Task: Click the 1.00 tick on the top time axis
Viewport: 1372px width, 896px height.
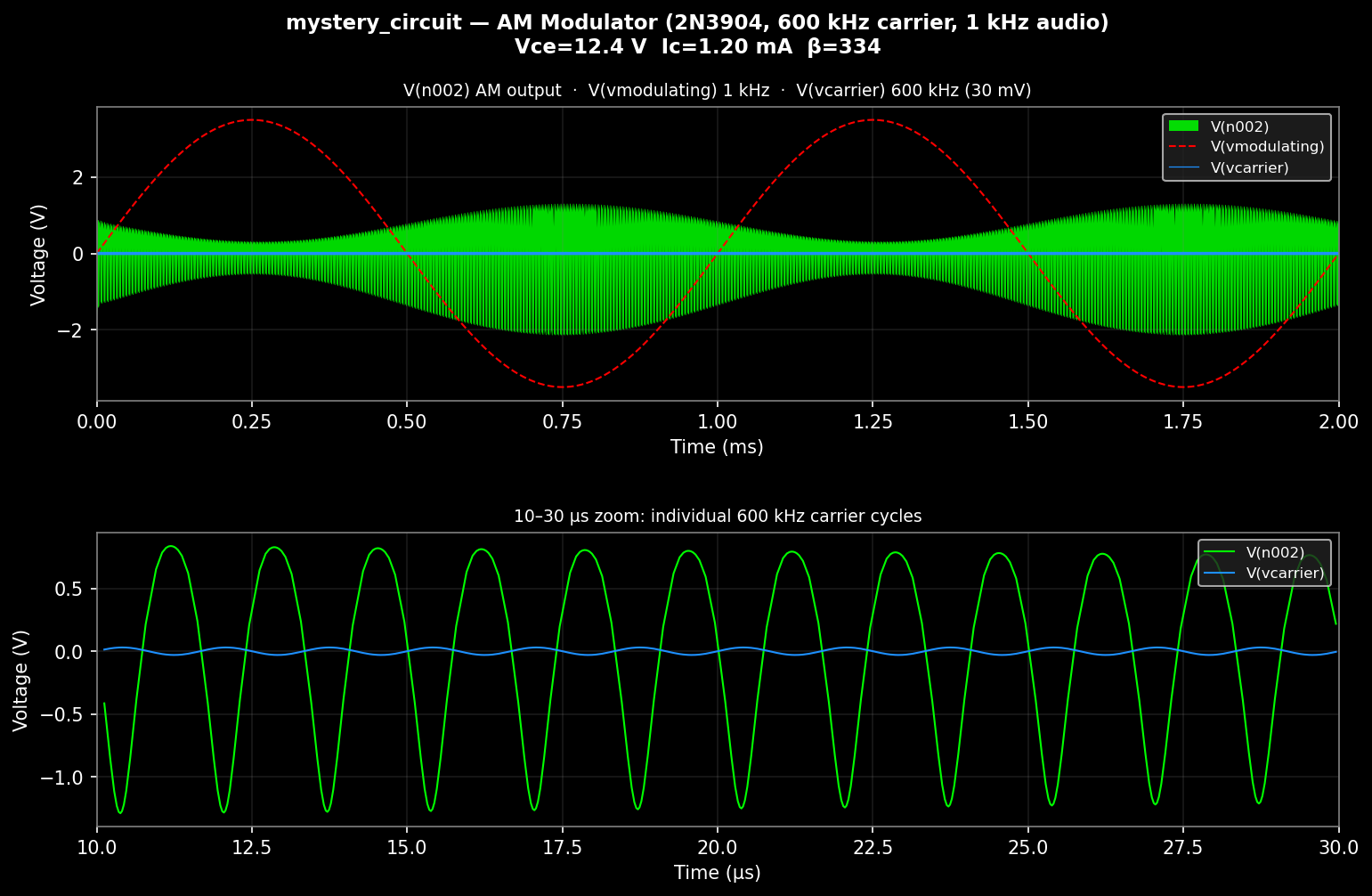Action: coord(717,422)
